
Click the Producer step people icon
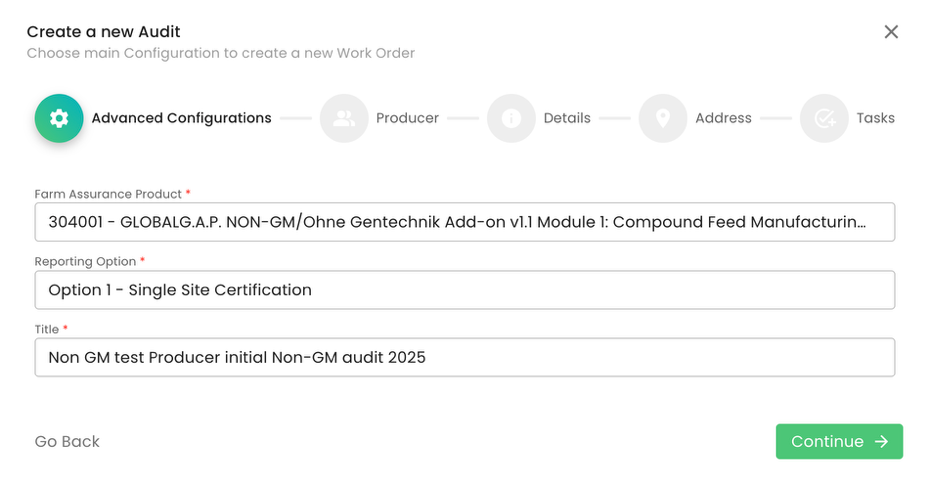[x=344, y=118]
